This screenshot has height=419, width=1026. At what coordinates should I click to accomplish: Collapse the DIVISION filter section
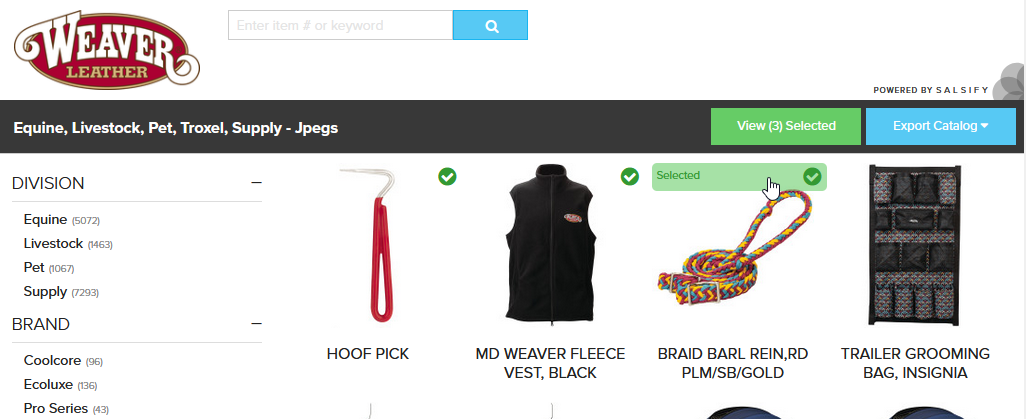click(x=256, y=183)
